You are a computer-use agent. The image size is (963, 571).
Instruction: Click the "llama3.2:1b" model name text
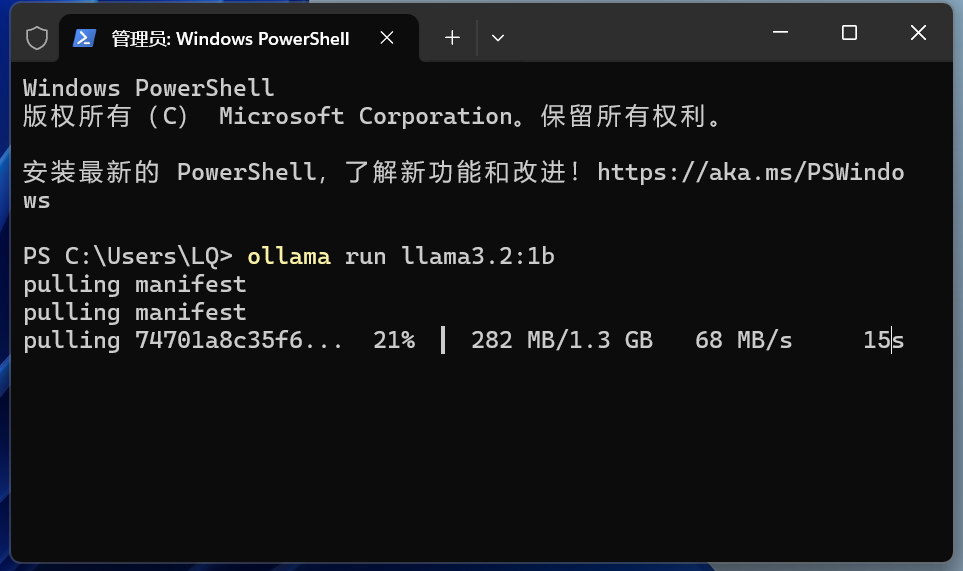tap(478, 256)
